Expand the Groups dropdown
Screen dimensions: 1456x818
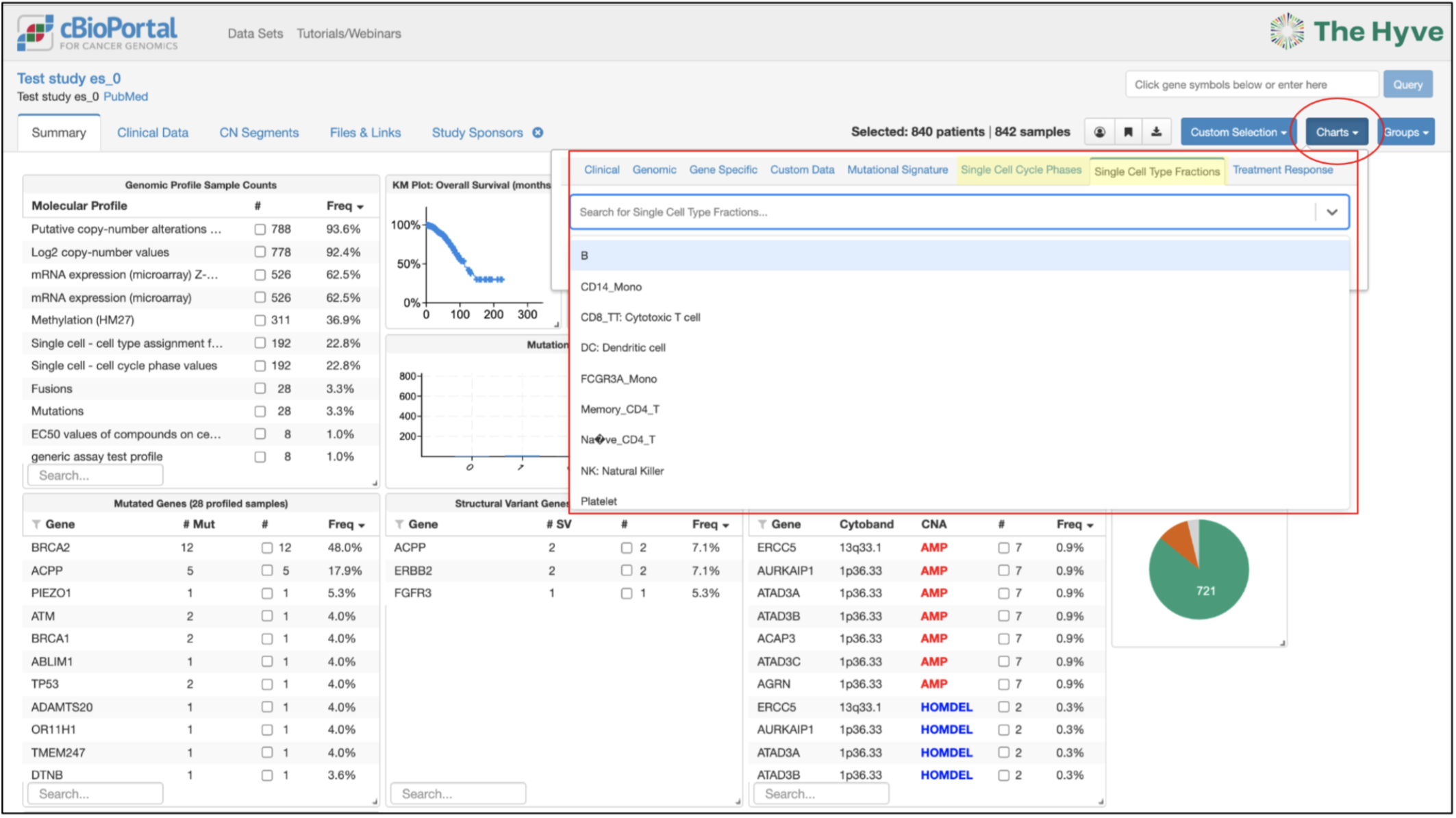click(1406, 132)
